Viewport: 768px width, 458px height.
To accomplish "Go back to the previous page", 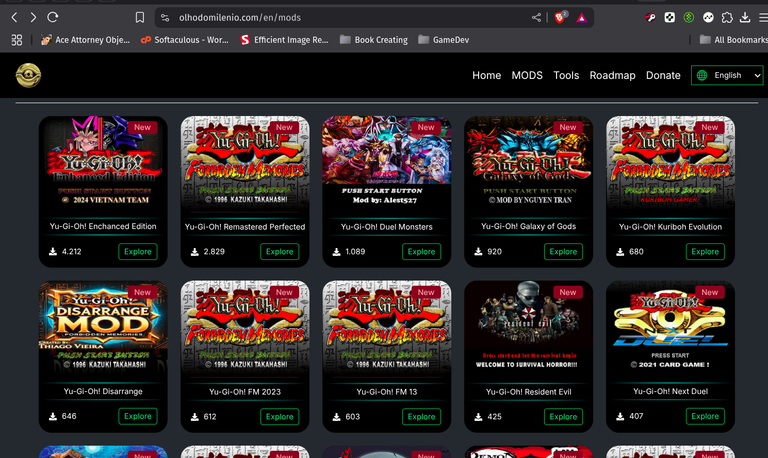I will [x=14, y=18].
